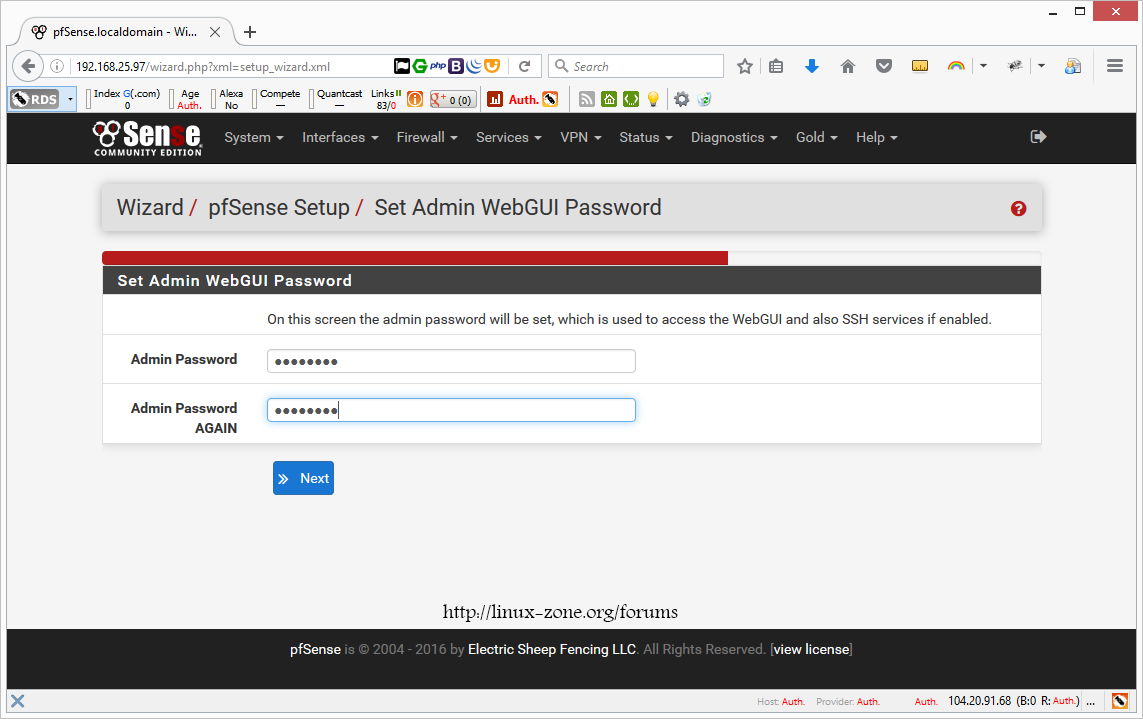Open the VPN menu in navbar
Screen dimensions: 1143x719
tap(580, 138)
